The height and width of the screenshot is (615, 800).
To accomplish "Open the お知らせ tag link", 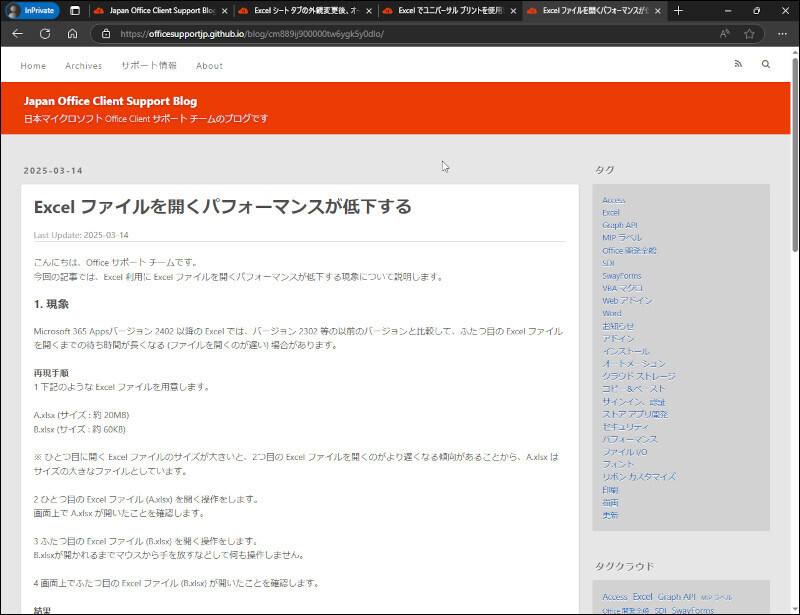I will click(618, 326).
